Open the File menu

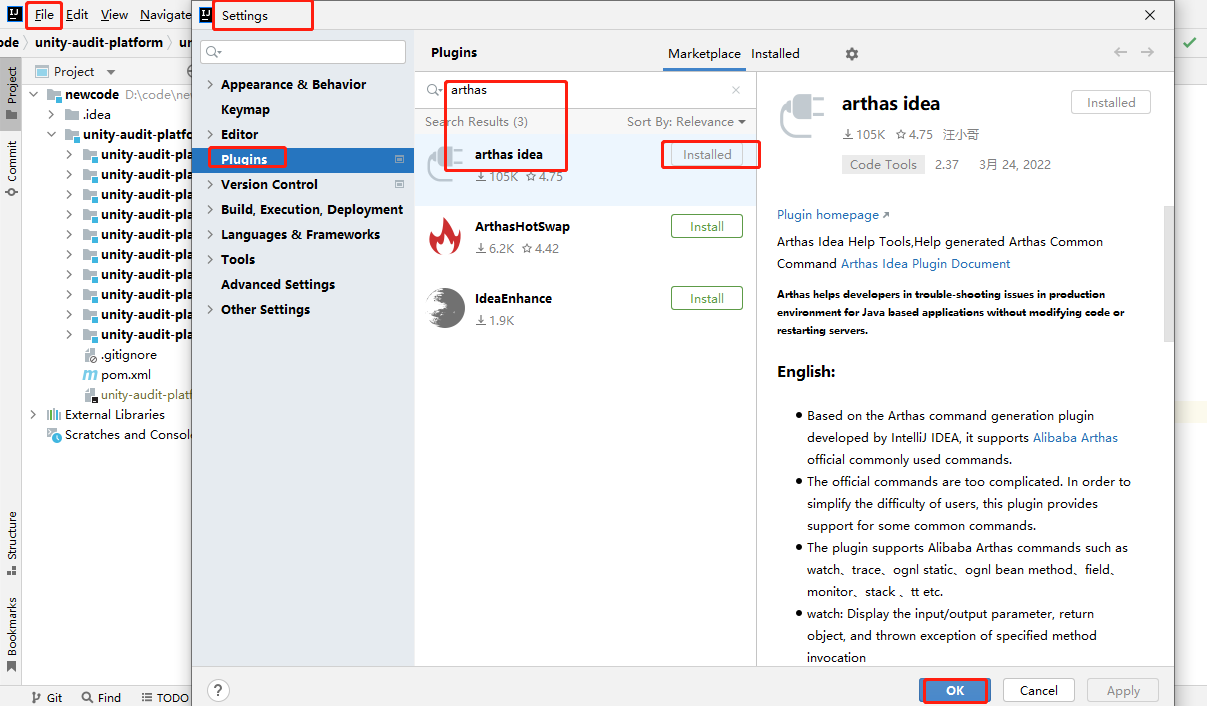pos(44,15)
